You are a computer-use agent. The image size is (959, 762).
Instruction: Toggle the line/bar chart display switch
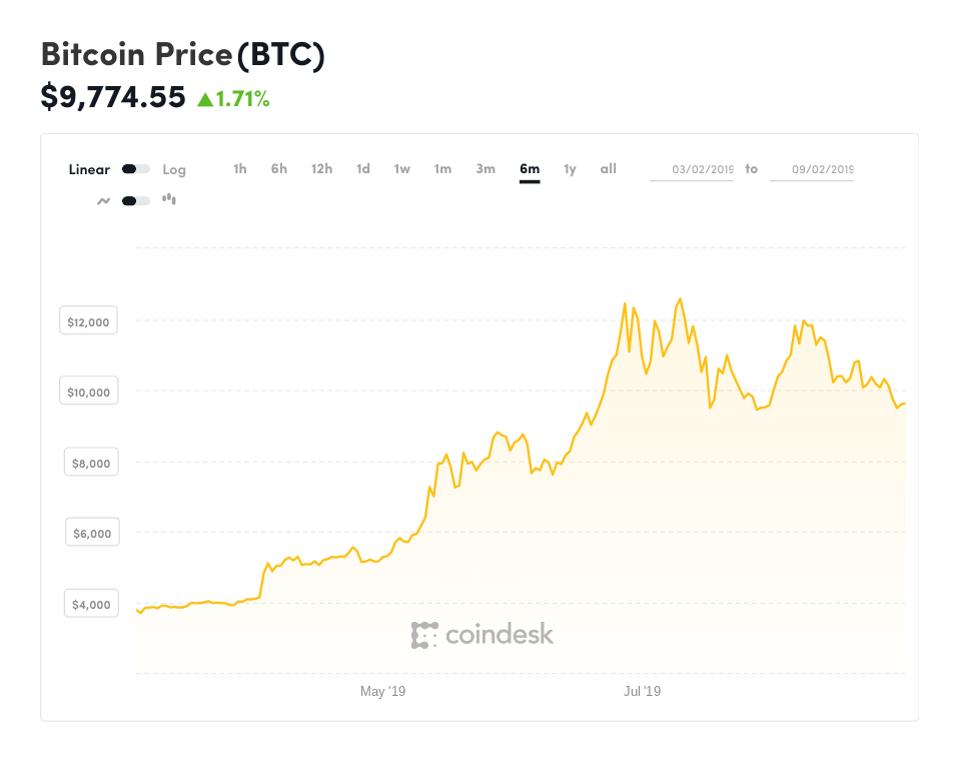(x=135, y=200)
